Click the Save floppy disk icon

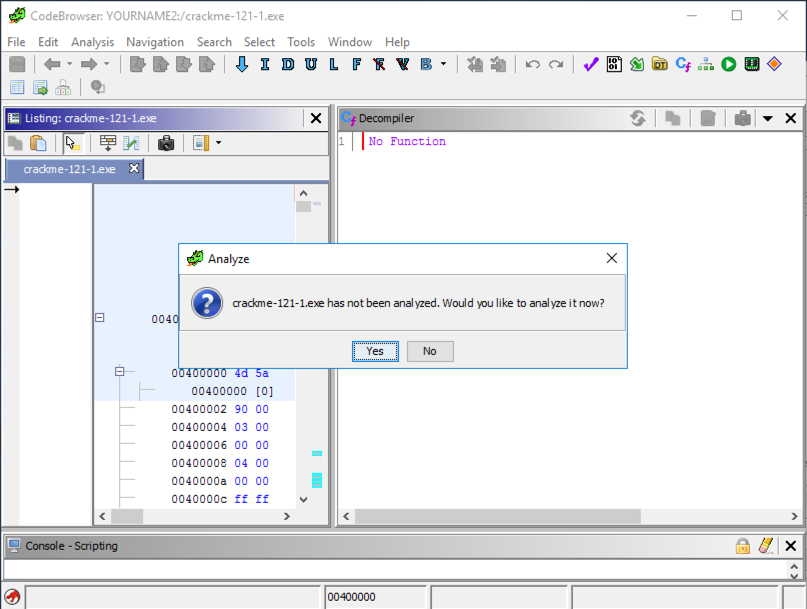click(17, 64)
